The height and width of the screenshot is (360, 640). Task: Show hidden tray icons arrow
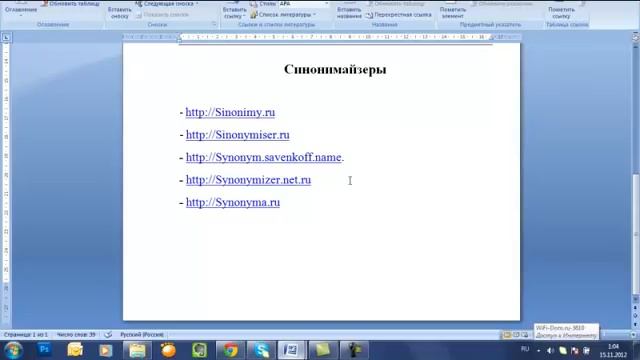click(x=539, y=351)
